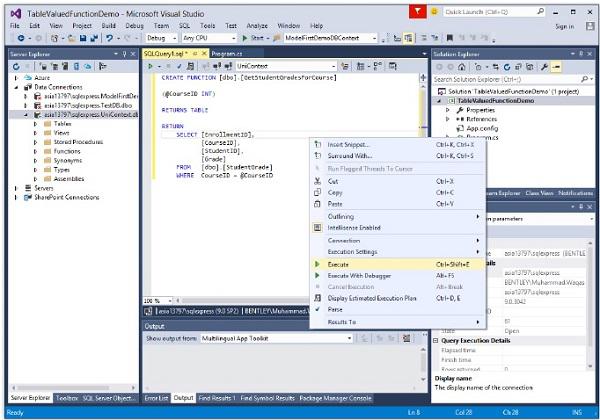Select the Functions folder in Server Explorer
Image resolution: width=600 pixels, height=420 pixels.
pos(67,151)
